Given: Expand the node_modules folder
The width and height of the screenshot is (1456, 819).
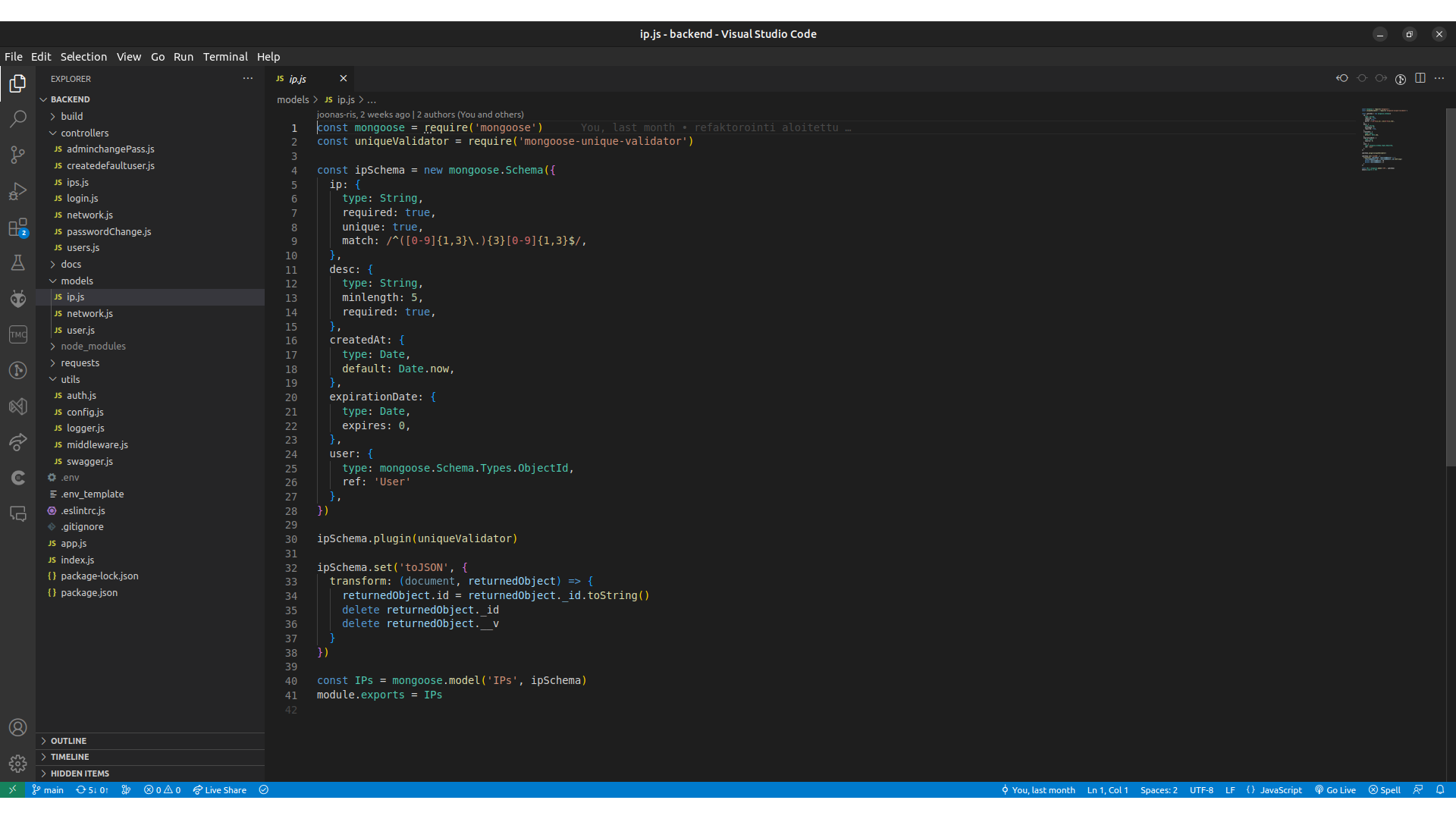Looking at the screenshot, I should (x=93, y=347).
